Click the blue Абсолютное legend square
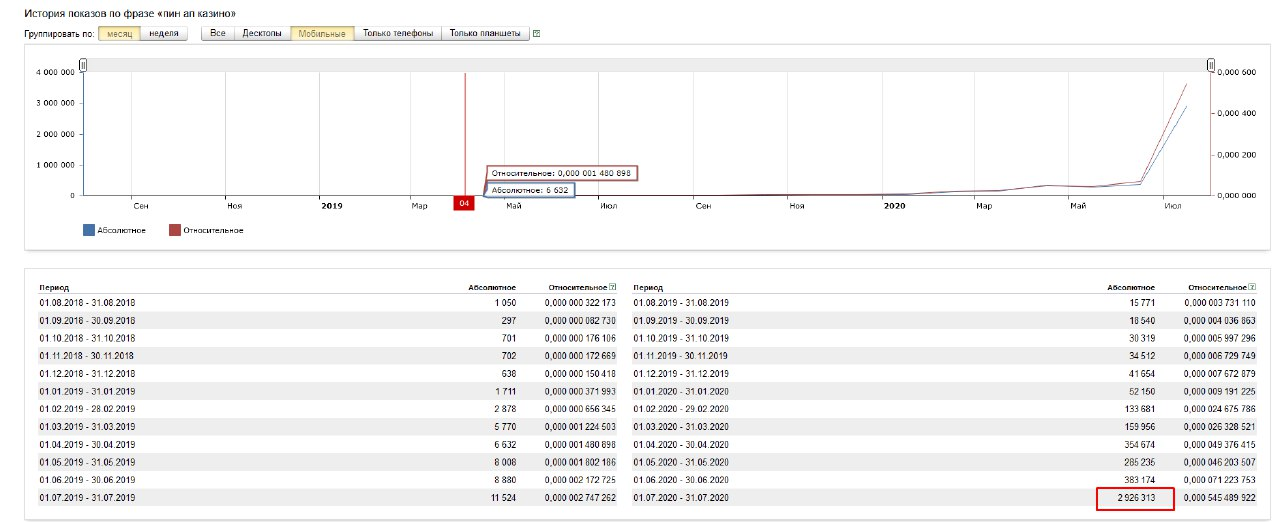The width and height of the screenshot is (1280, 522). (x=89, y=230)
